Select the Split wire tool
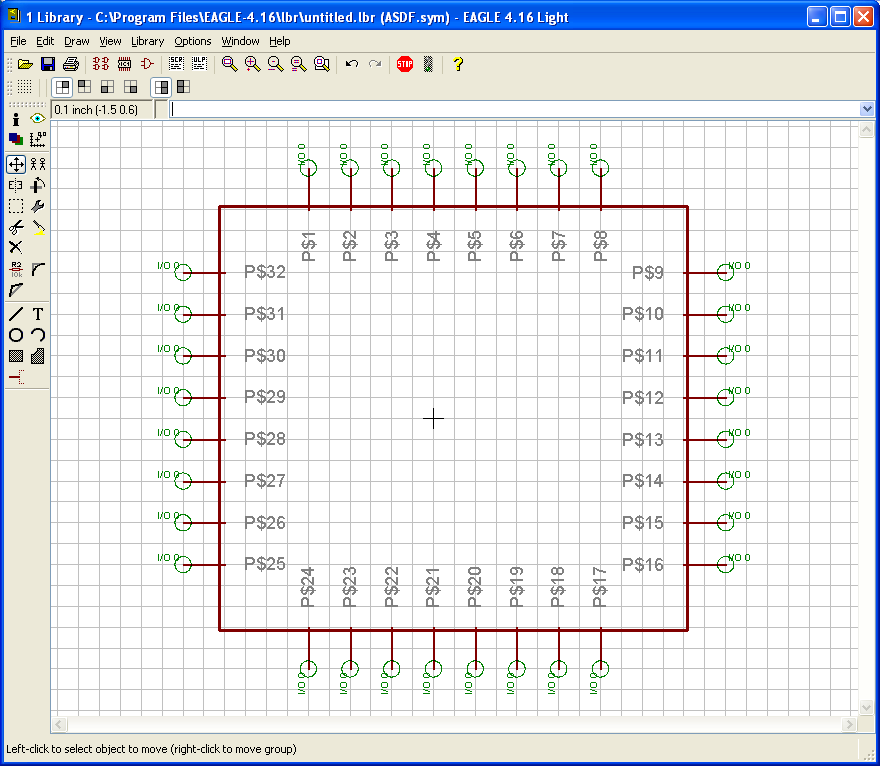 pos(16,290)
